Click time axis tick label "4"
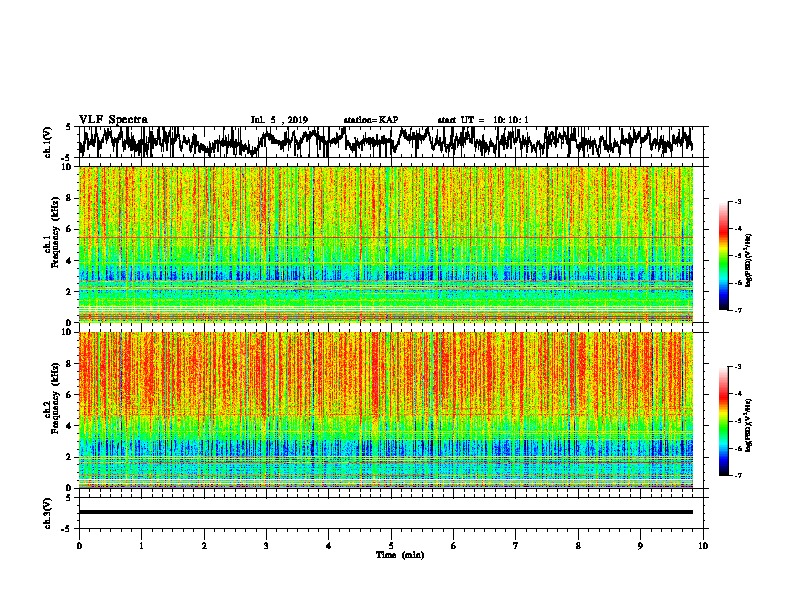The image size is (792, 612). [x=329, y=546]
